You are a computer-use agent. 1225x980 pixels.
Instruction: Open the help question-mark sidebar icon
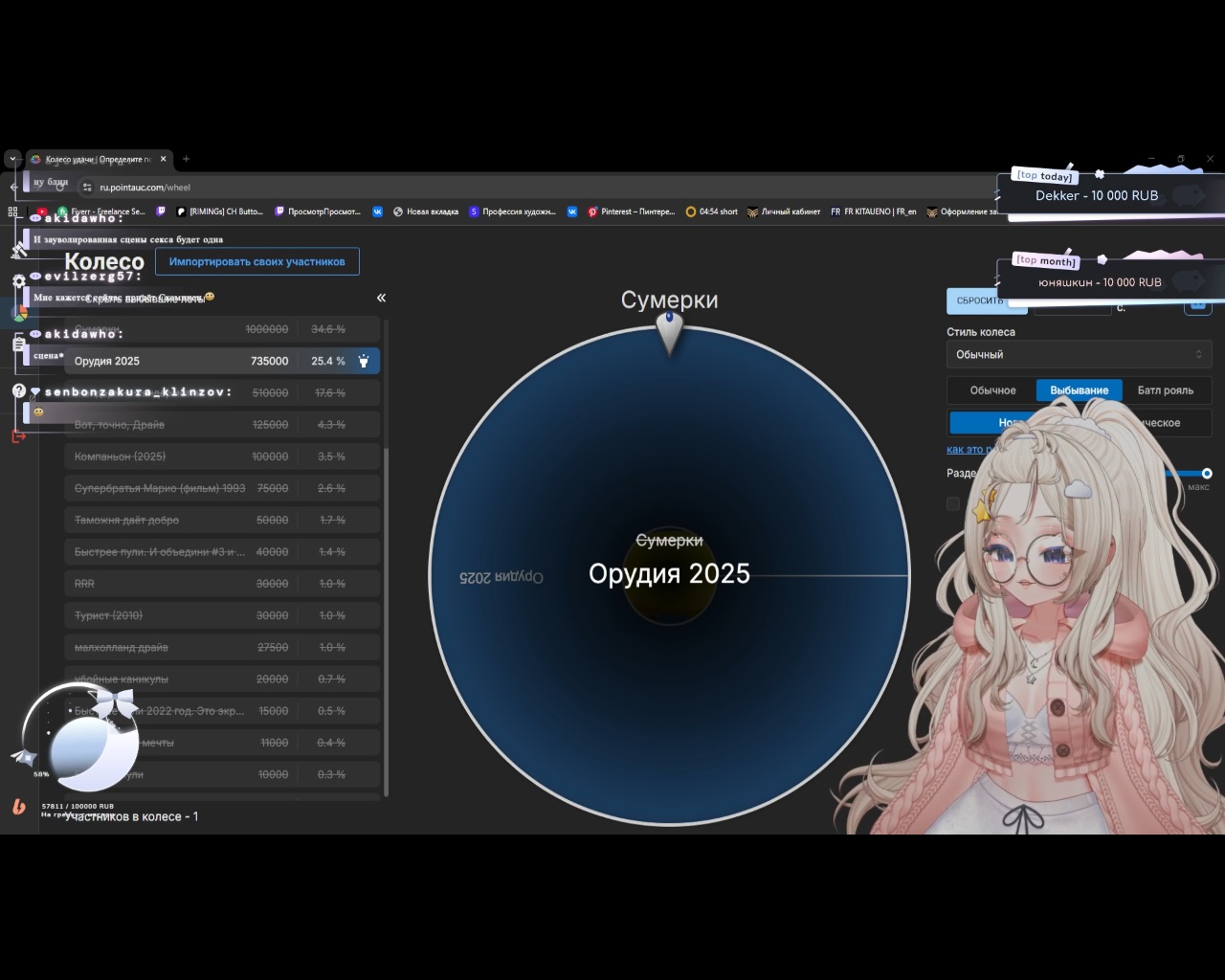point(19,390)
